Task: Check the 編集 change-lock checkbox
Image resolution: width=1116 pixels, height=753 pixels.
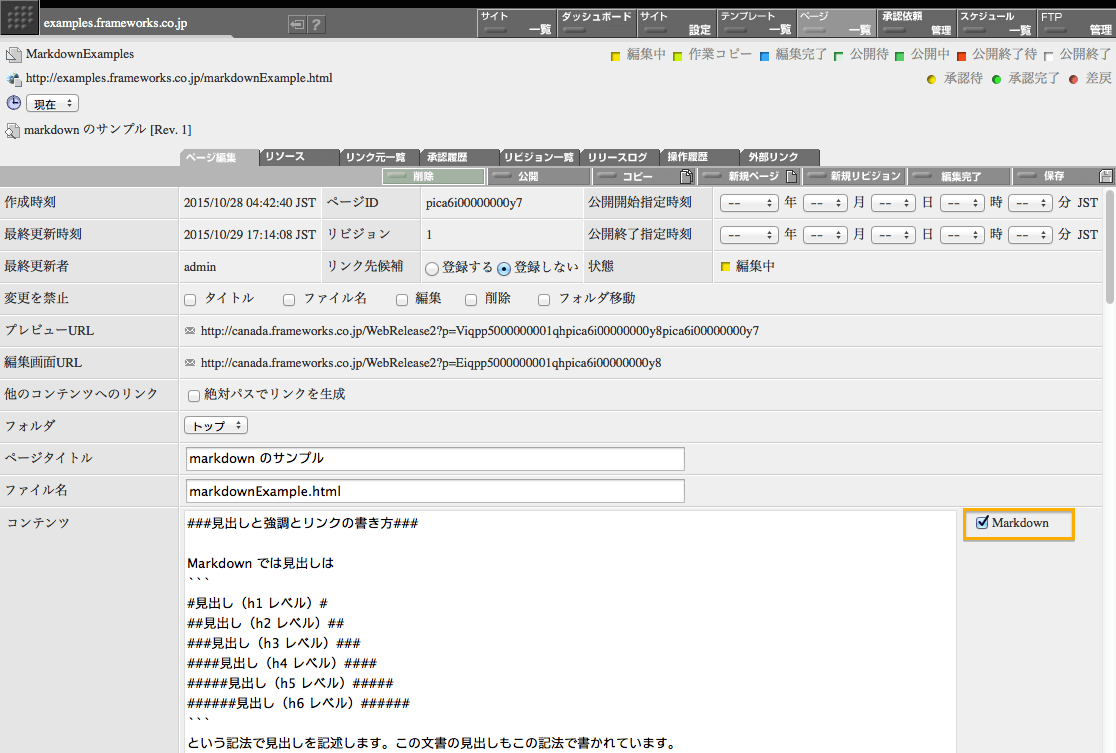Action: [402, 300]
